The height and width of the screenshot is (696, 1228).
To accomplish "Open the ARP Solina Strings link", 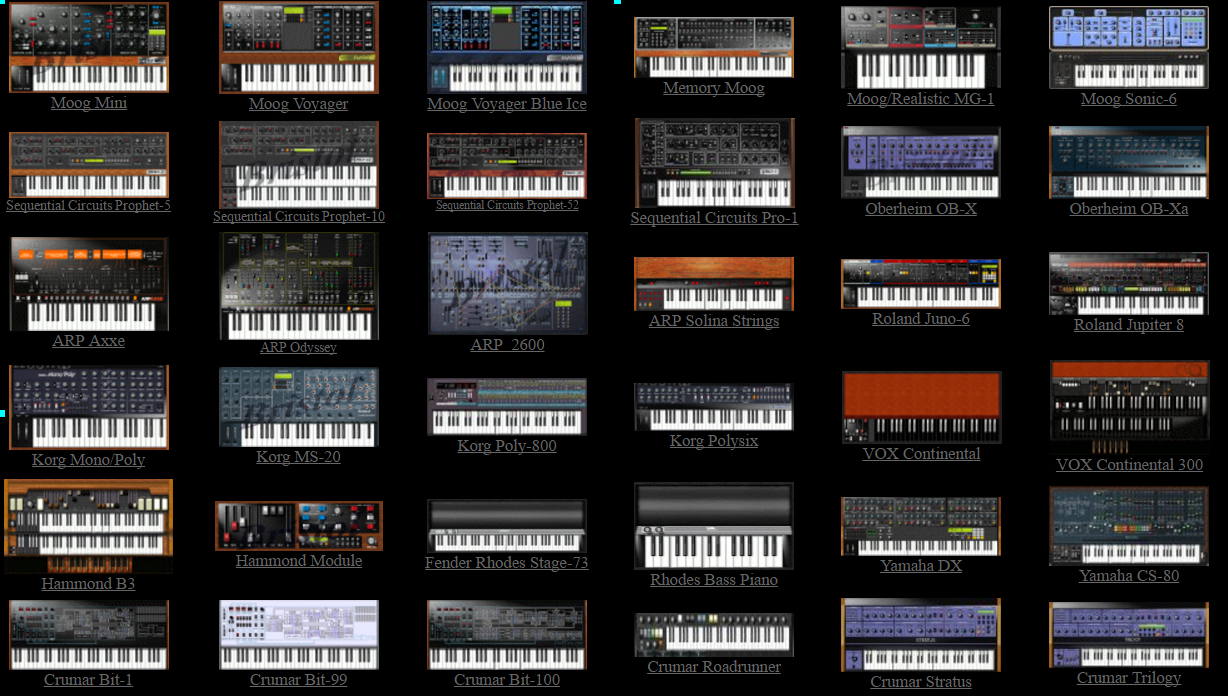I will point(713,321).
